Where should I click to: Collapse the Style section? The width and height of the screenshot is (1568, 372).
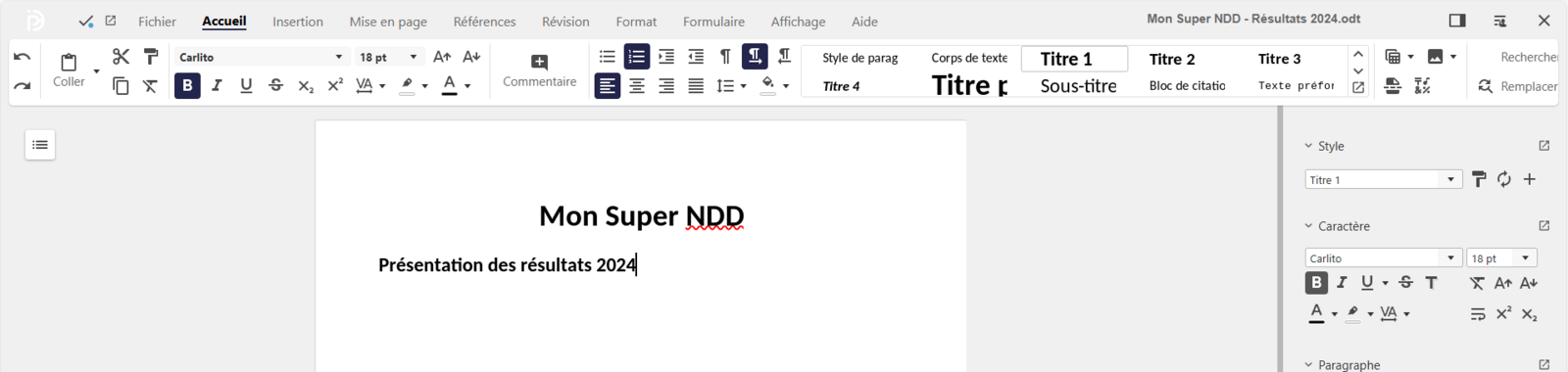click(1308, 146)
